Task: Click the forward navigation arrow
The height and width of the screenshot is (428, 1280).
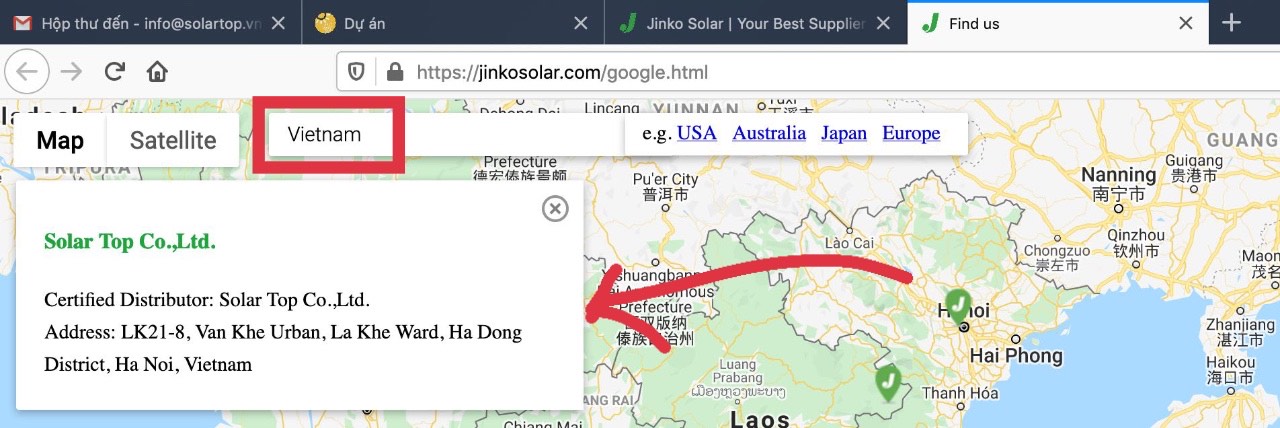Action: (x=71, y=71)
